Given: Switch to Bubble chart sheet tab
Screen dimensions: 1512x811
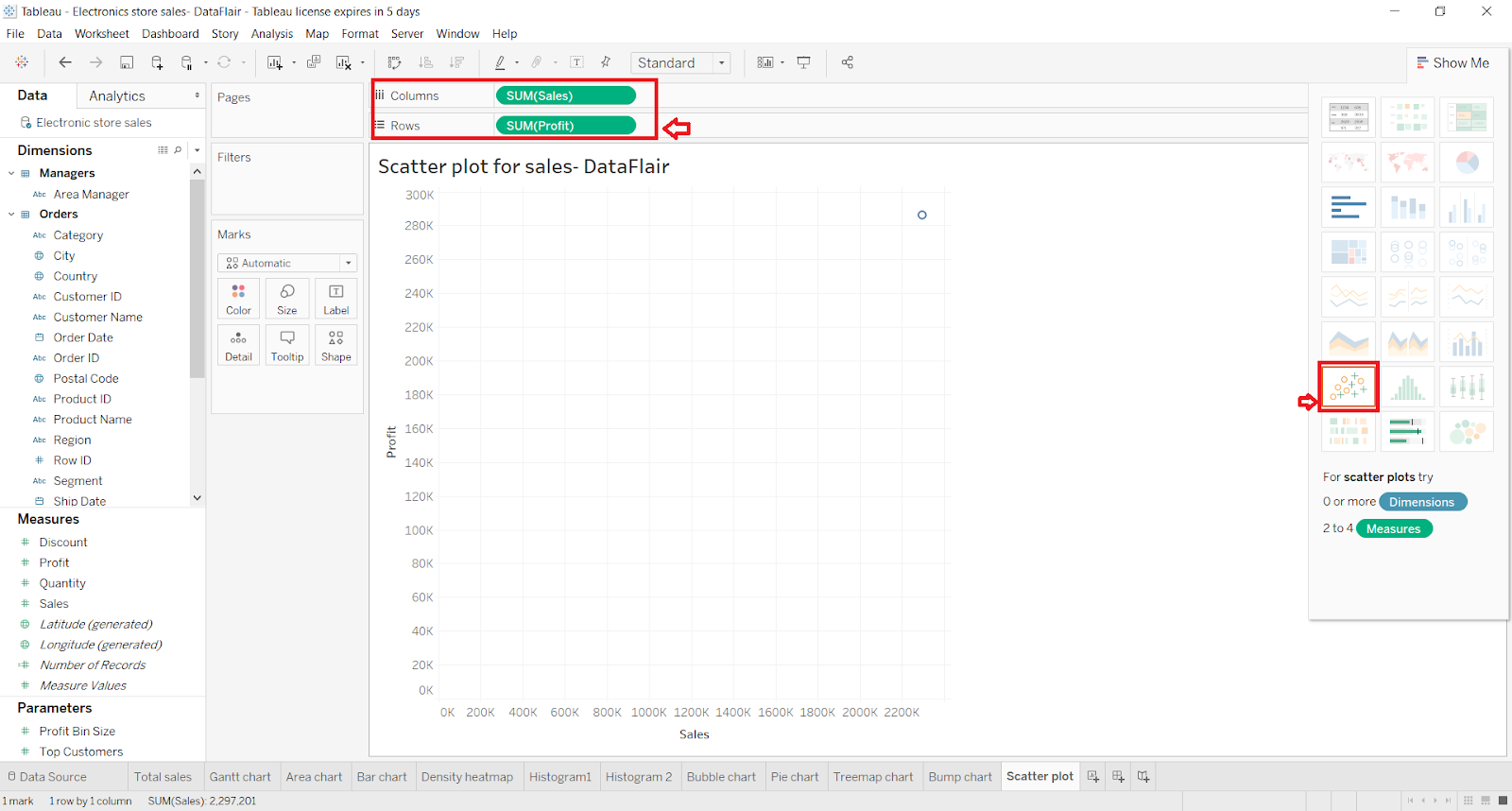Looking at the screenshot, I should tap(721, 776).
